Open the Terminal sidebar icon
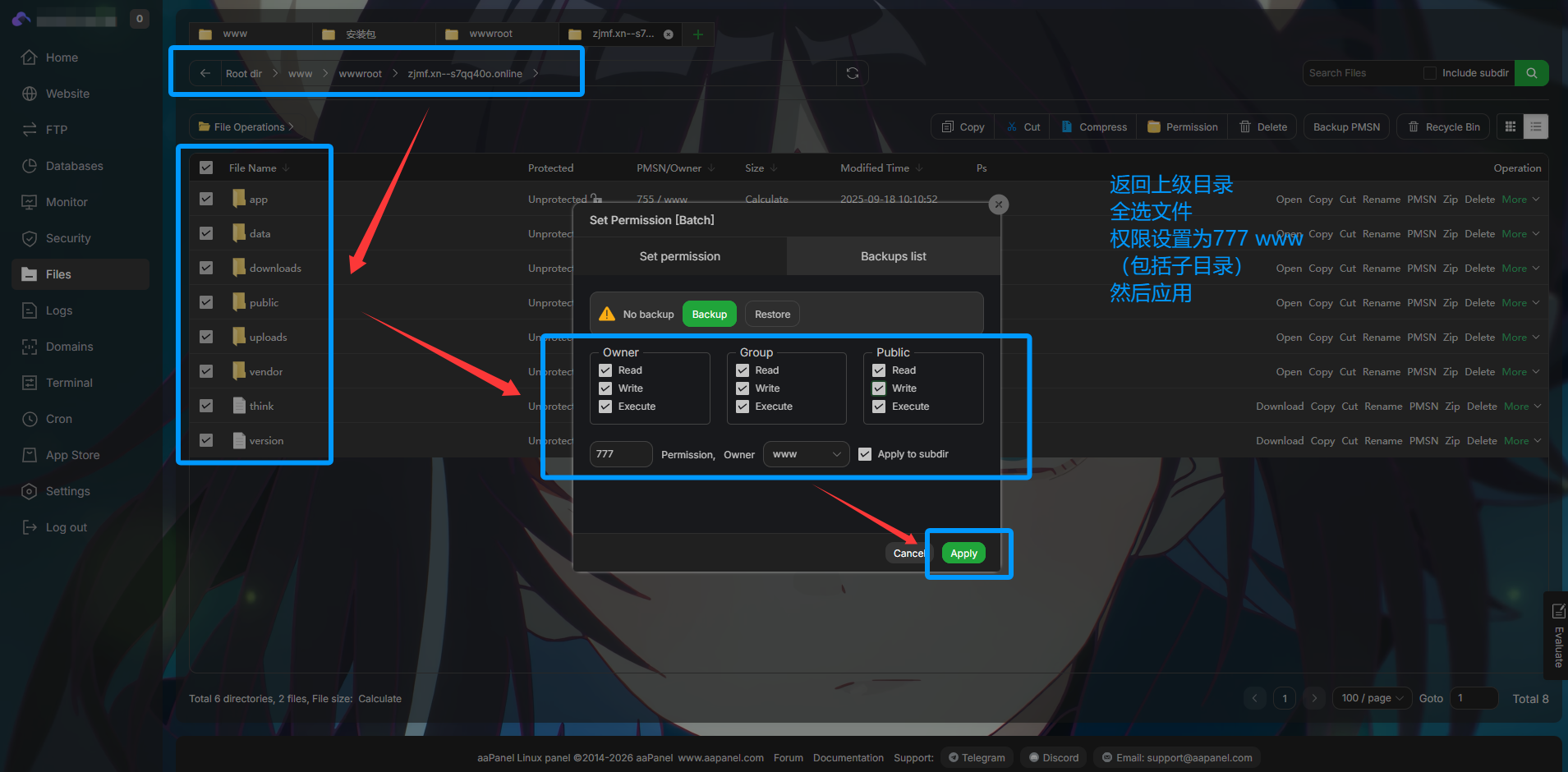 tap(30, 383)
